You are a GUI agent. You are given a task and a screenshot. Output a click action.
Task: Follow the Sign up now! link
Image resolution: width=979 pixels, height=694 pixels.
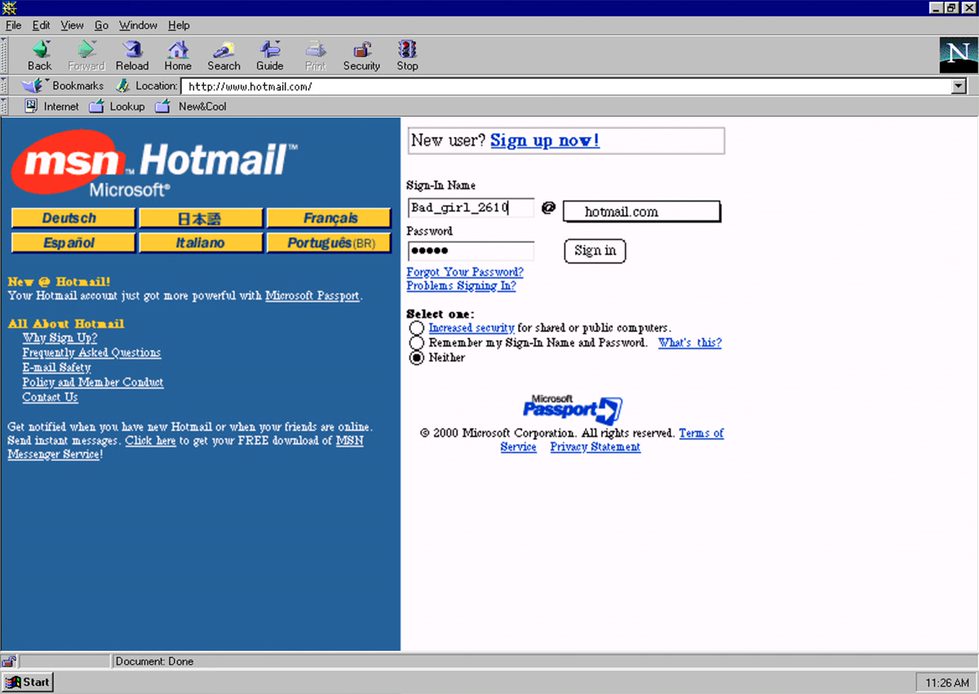click(x=544, y=140)
